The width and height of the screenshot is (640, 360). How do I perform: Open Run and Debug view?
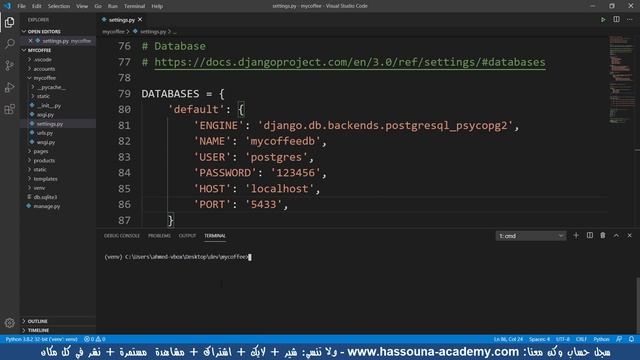[9, 87]
